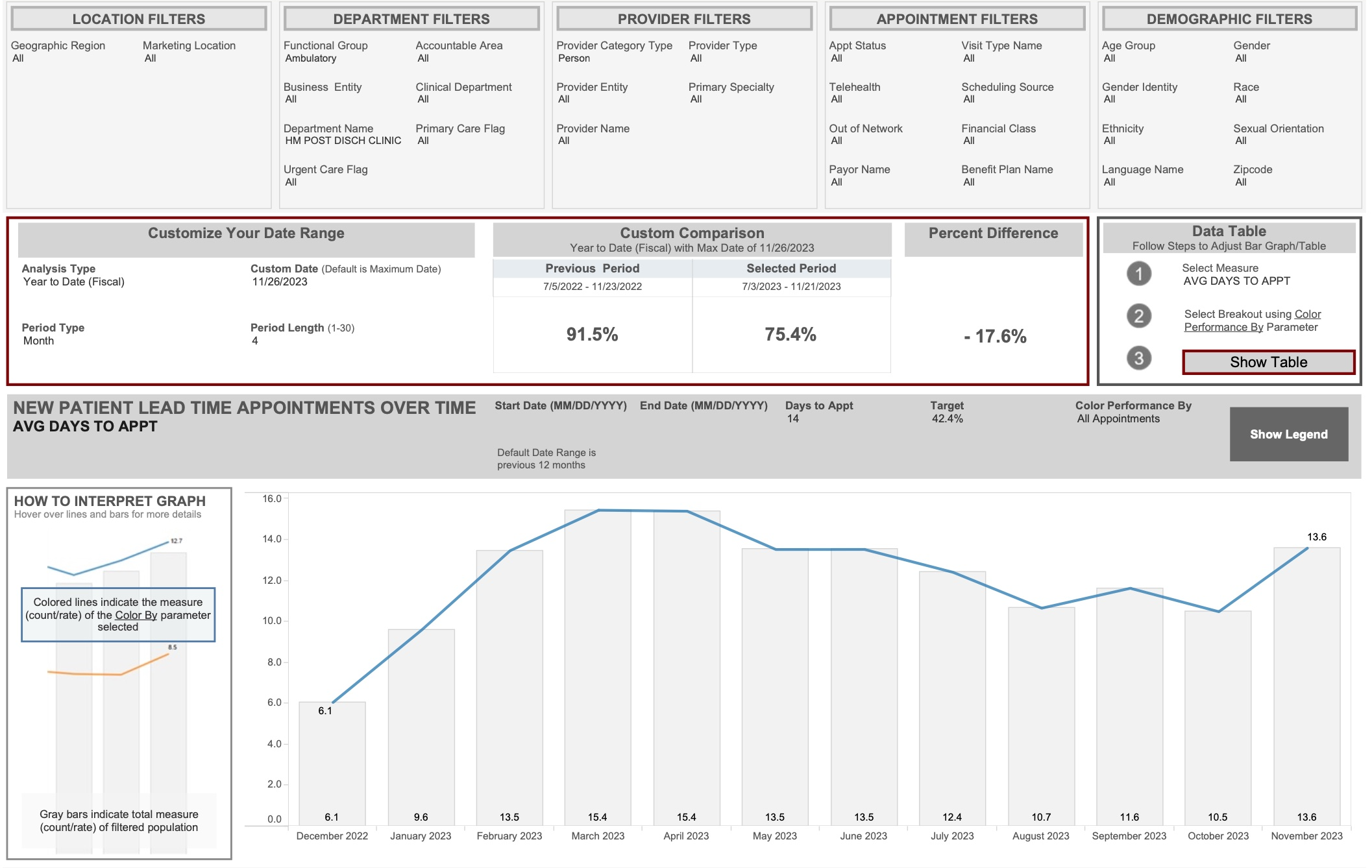Click the step 3 circle icon

1138,358
